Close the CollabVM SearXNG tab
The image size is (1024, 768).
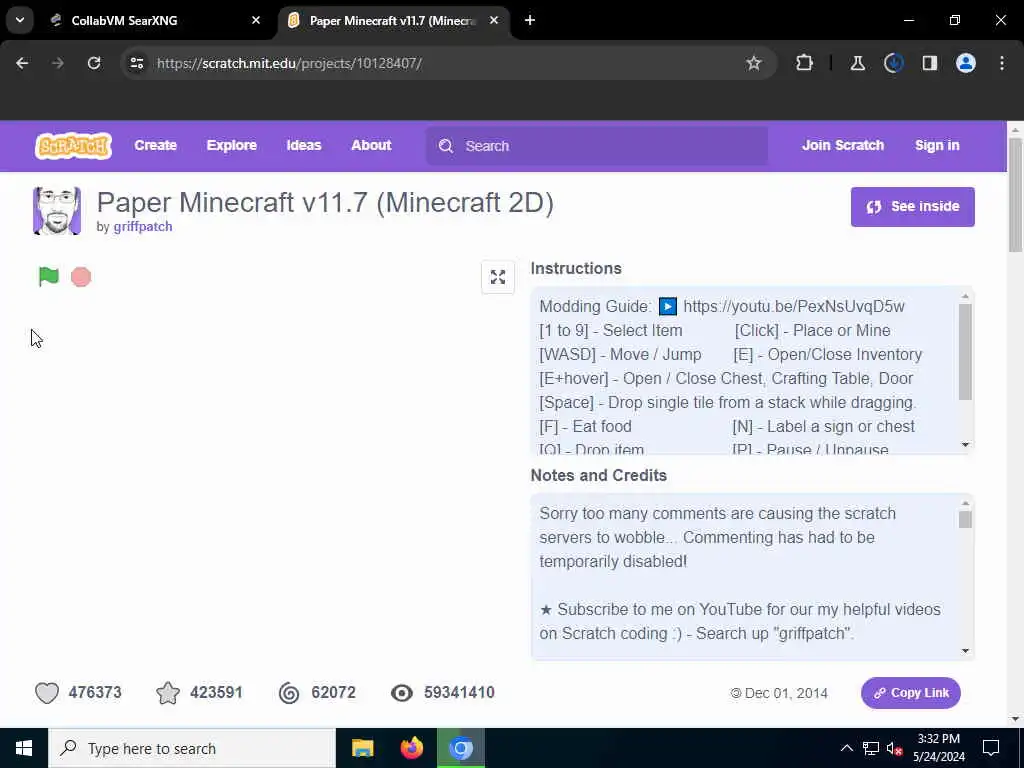pos(256,21)
